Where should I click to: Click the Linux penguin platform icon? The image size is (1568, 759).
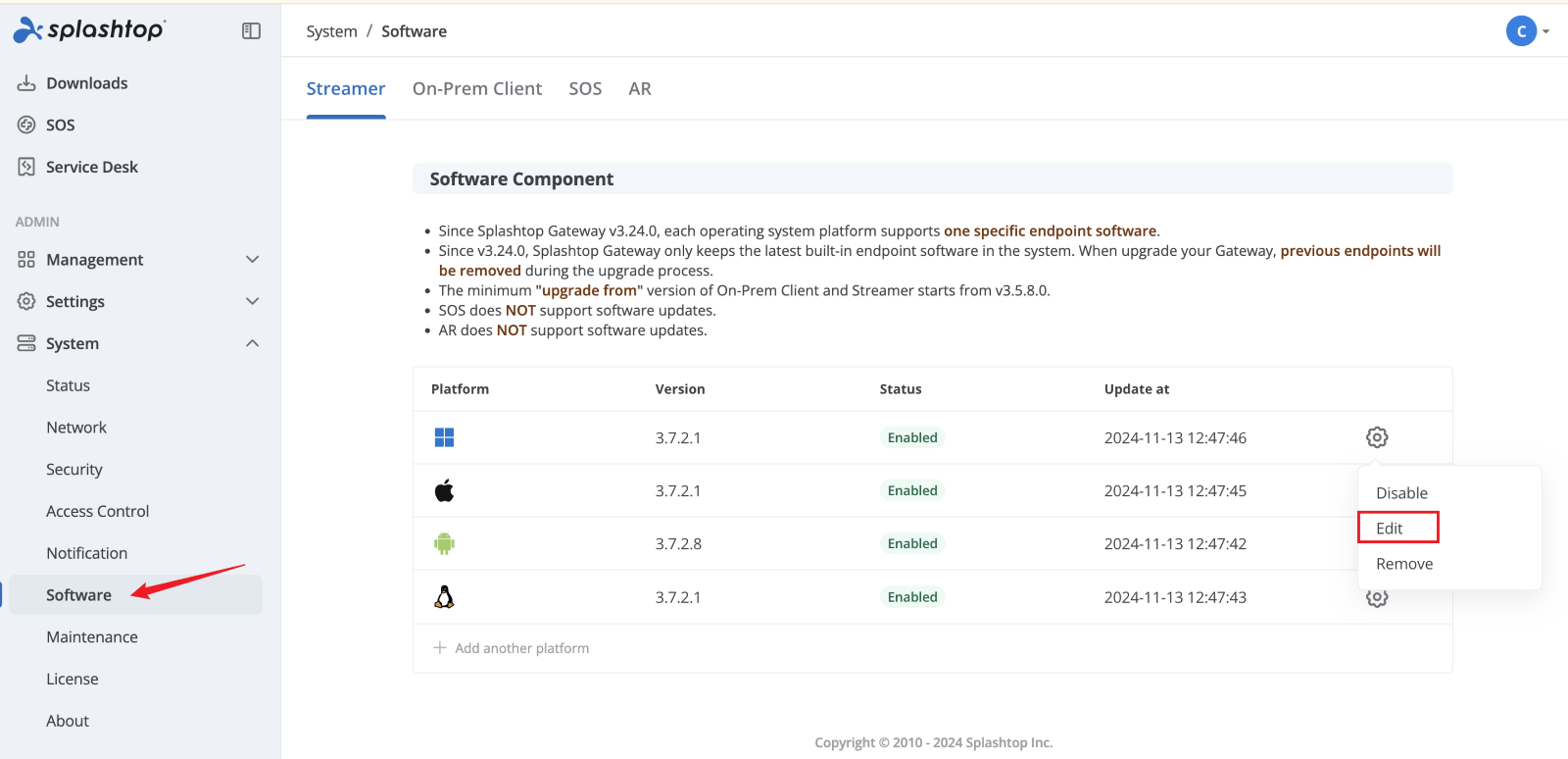(x=444, y=597)
